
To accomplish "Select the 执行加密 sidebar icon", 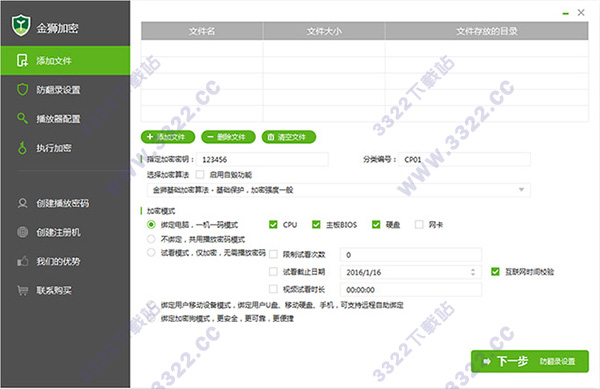I will click(x=23, y=148).
